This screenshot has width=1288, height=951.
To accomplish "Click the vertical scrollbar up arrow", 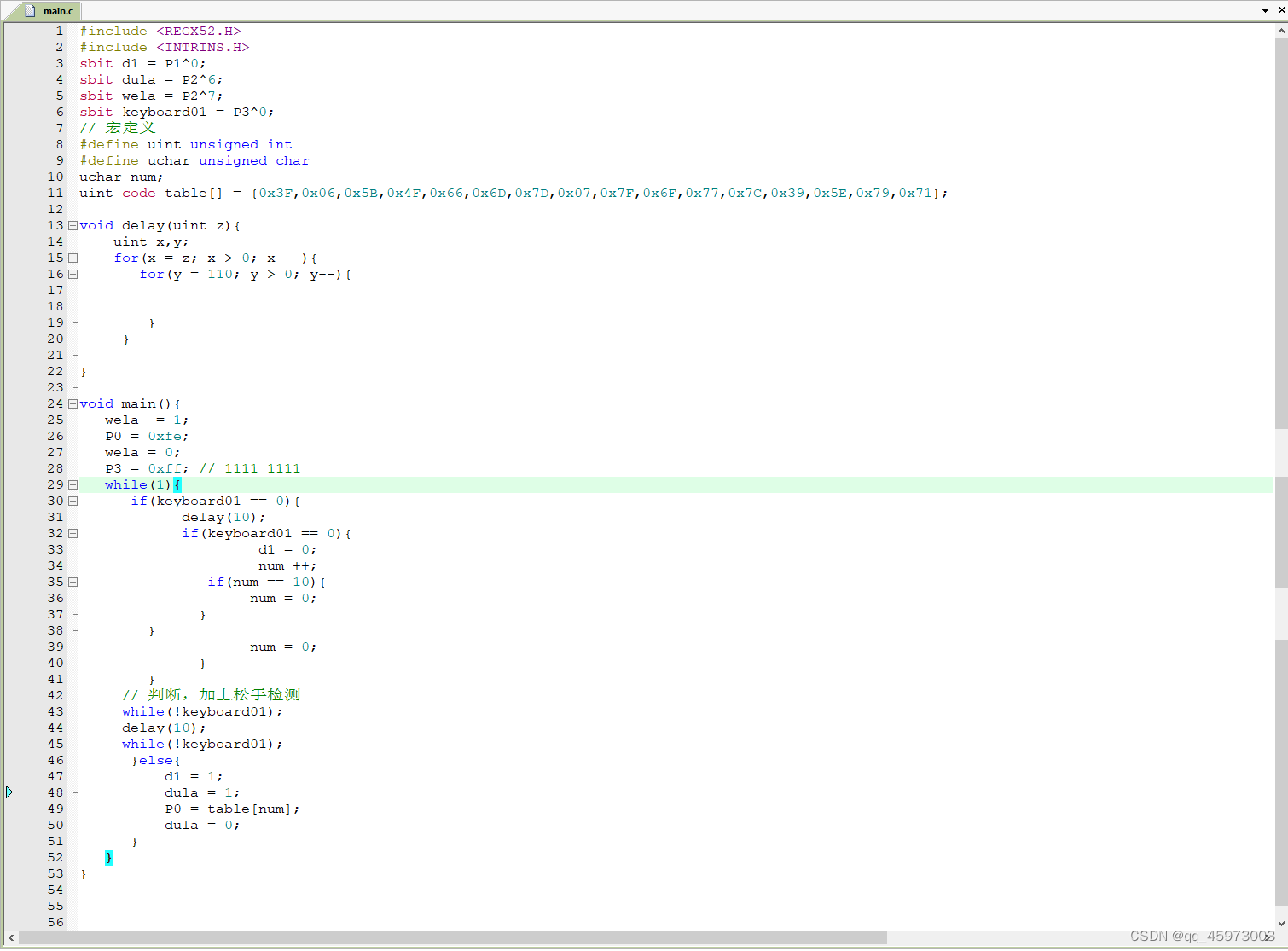I will (x=1281, y=31).
